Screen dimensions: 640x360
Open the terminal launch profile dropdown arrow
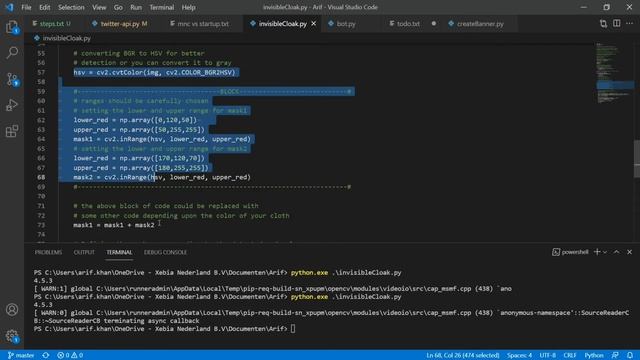tap(605, 252)
